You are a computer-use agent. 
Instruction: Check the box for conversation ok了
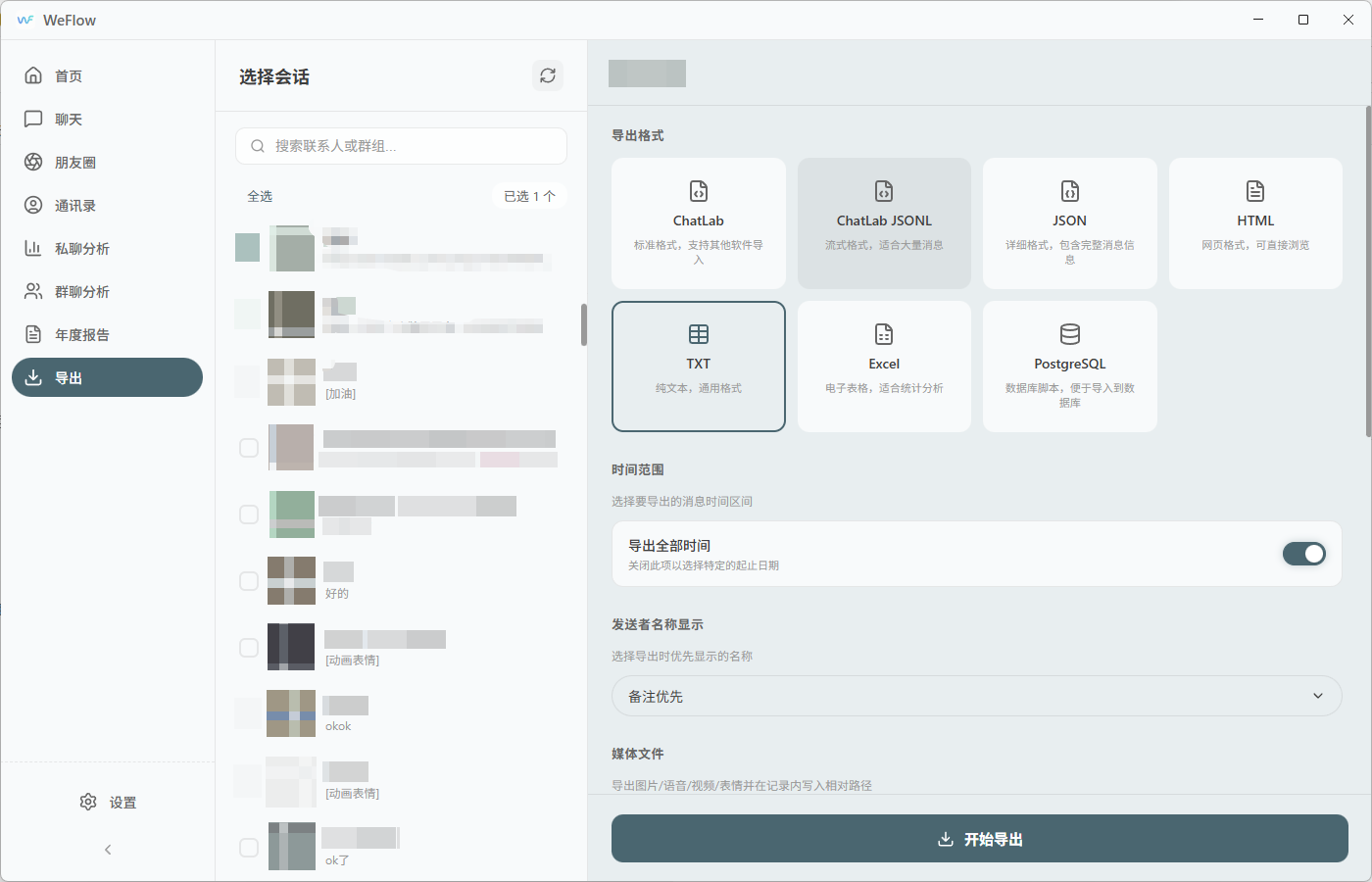pyautogui.click(x=249, y=847)
